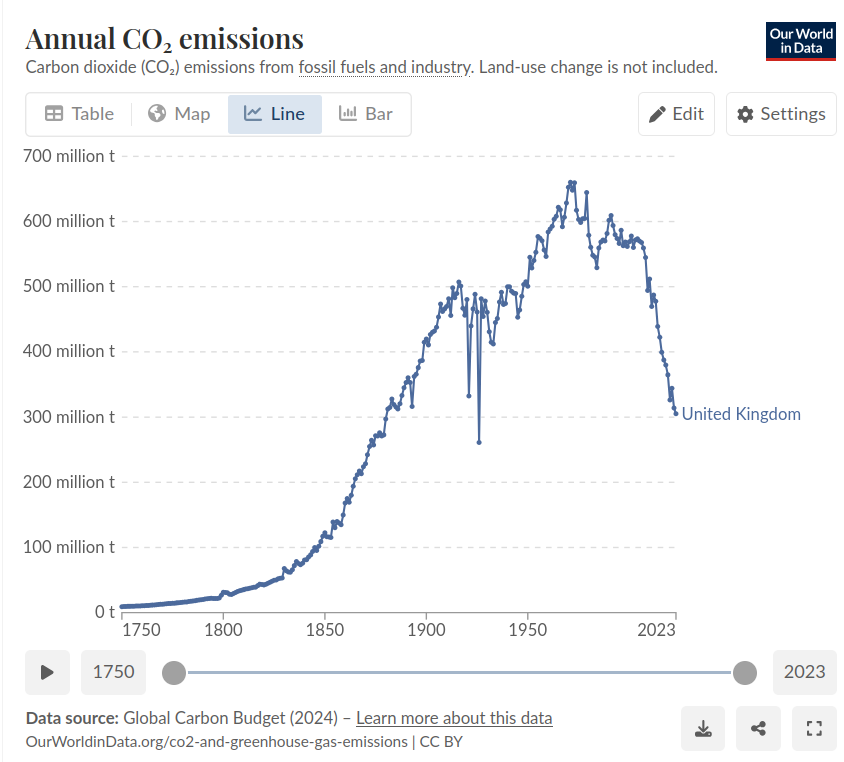The image size is (844, 762).
Task: Open the gear Settings menu
Action: click(781, 114)
